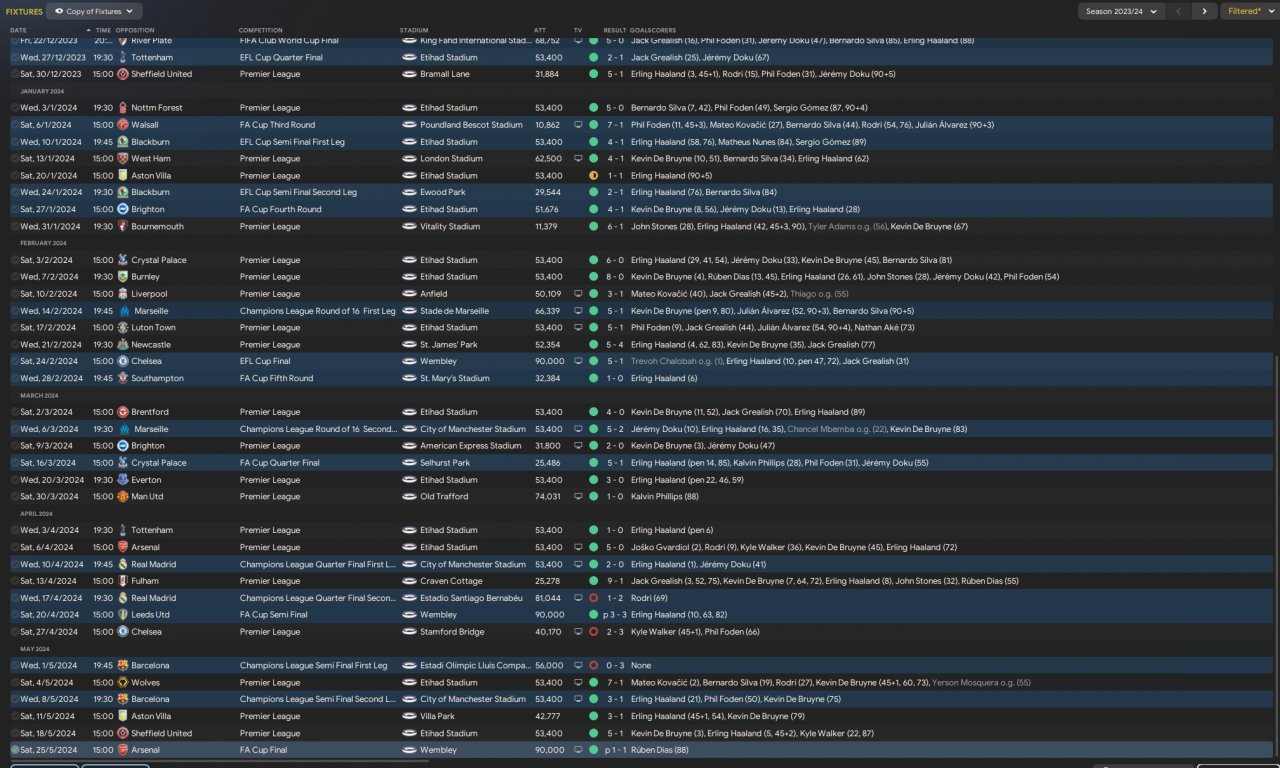Open the Estadio Santiago Bernabéu stadium link
1280x768 pixels.
(x=472, y=598)
